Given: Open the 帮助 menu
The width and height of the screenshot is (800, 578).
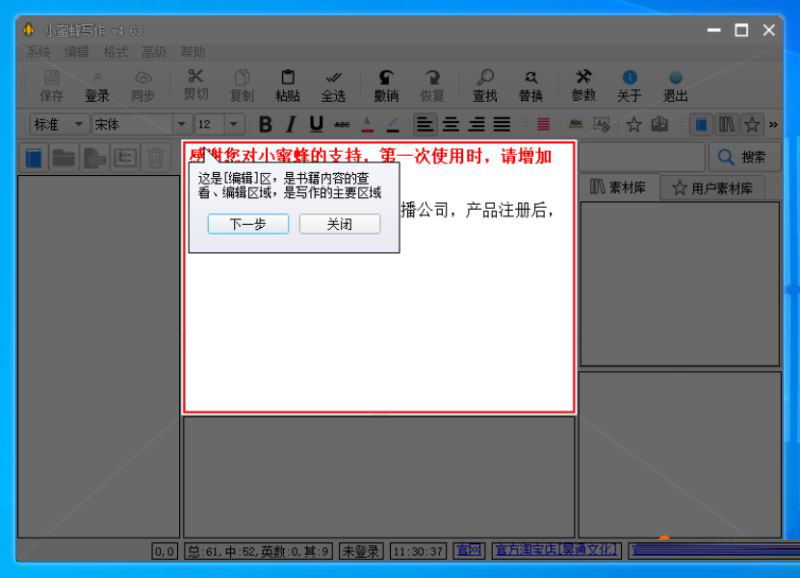Looking at the screenshot, I should 193,52.
